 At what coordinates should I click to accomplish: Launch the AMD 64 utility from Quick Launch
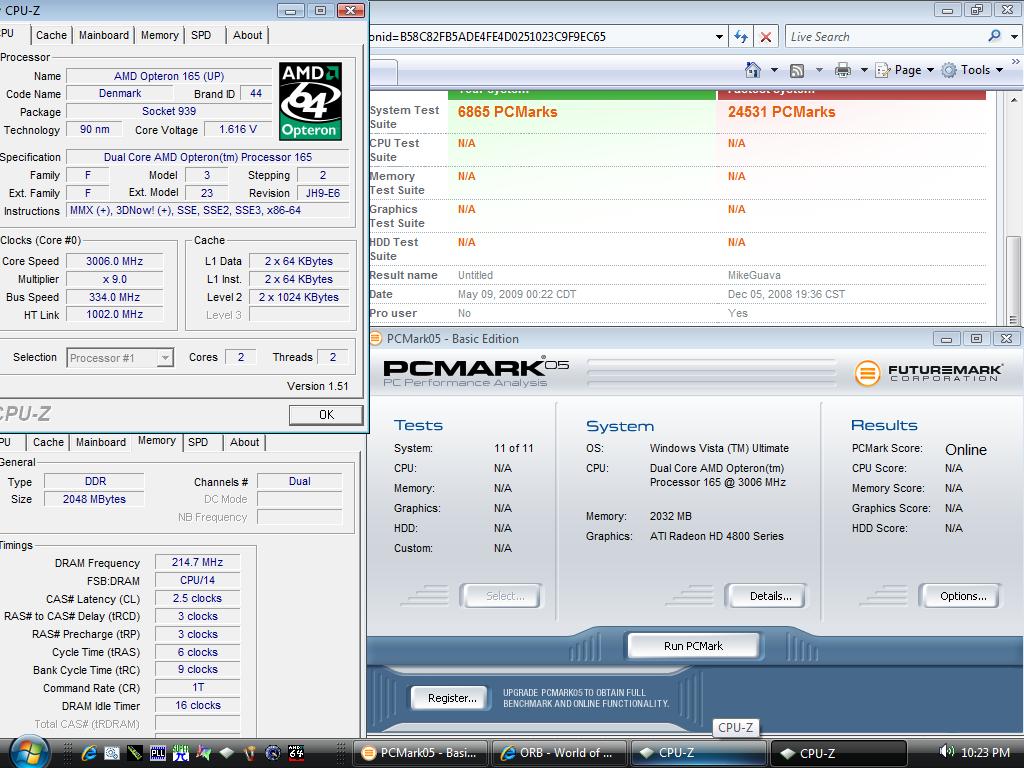click(296, 753)
